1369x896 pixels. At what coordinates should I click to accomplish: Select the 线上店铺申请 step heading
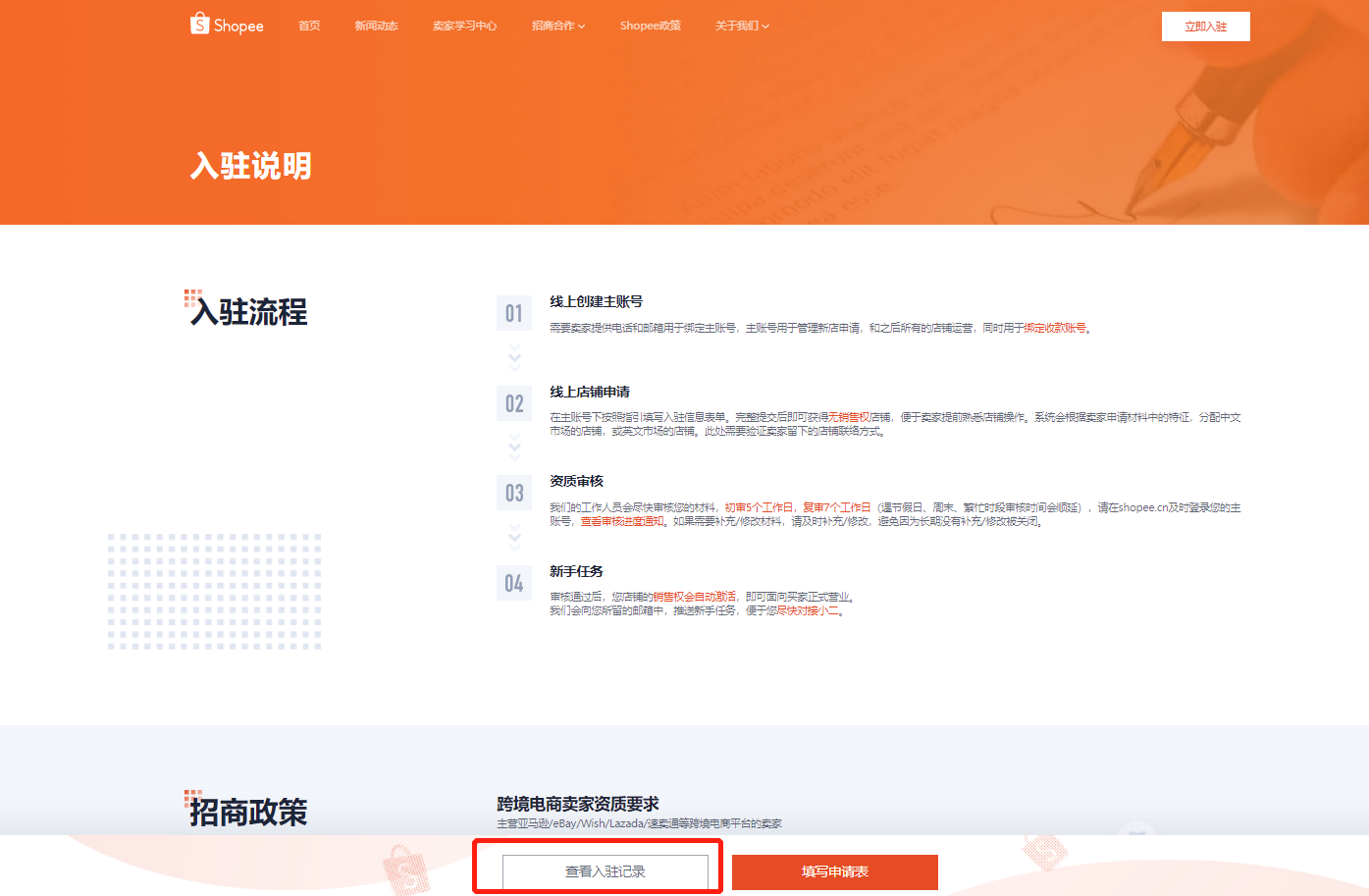click(x=590, y=392)
